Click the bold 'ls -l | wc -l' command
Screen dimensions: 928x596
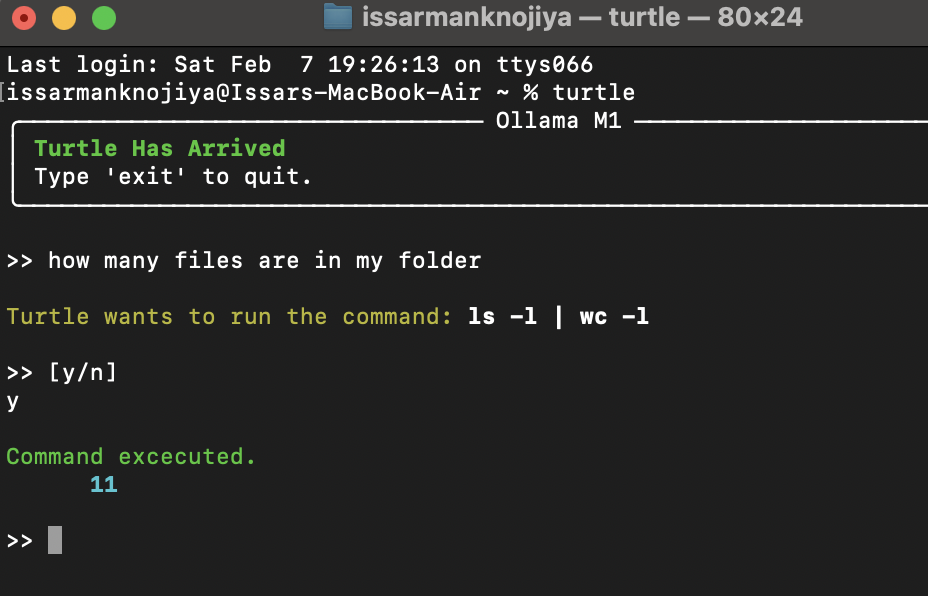click(558, 317)
